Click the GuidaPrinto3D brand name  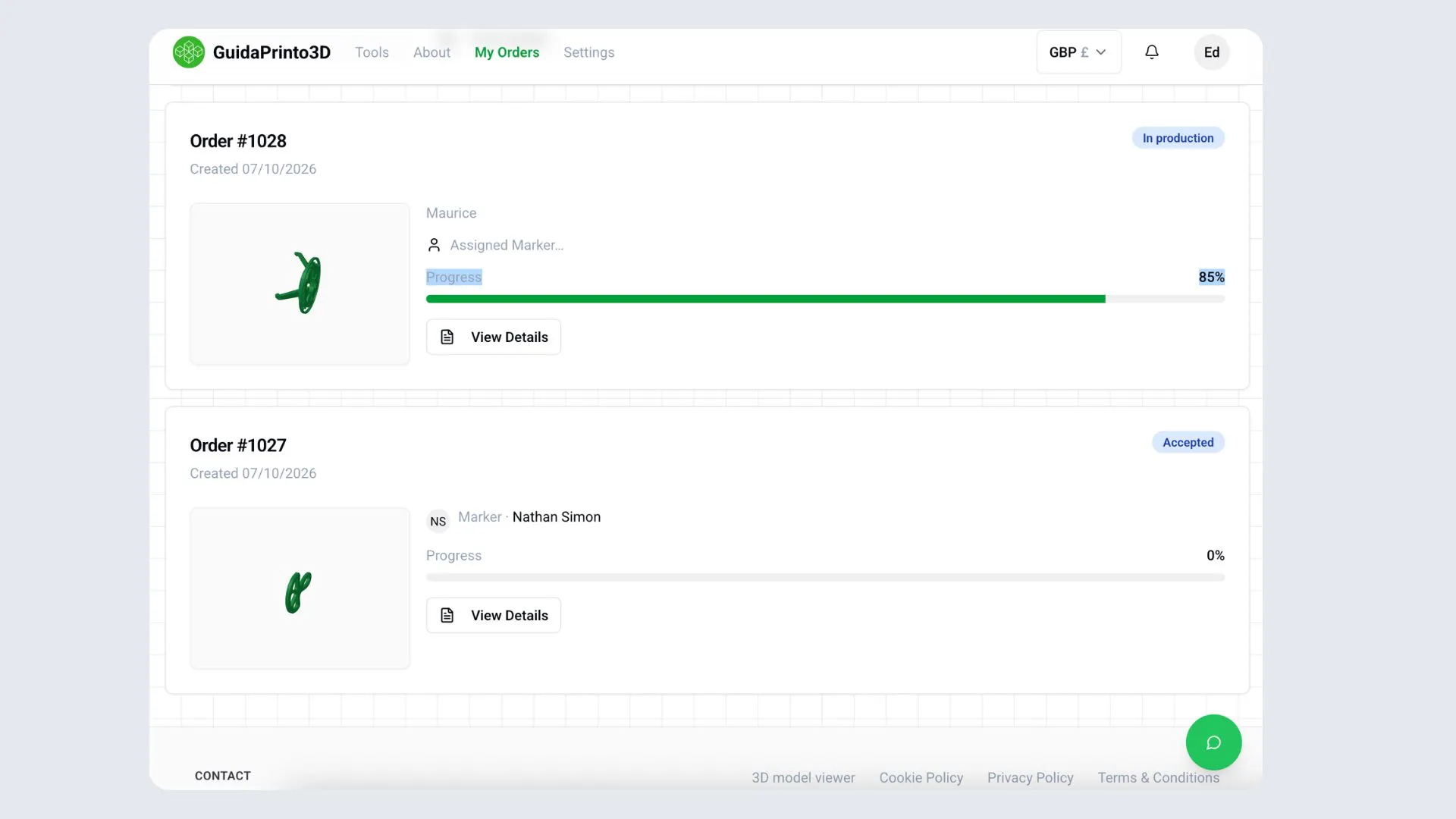coord(271,52)
